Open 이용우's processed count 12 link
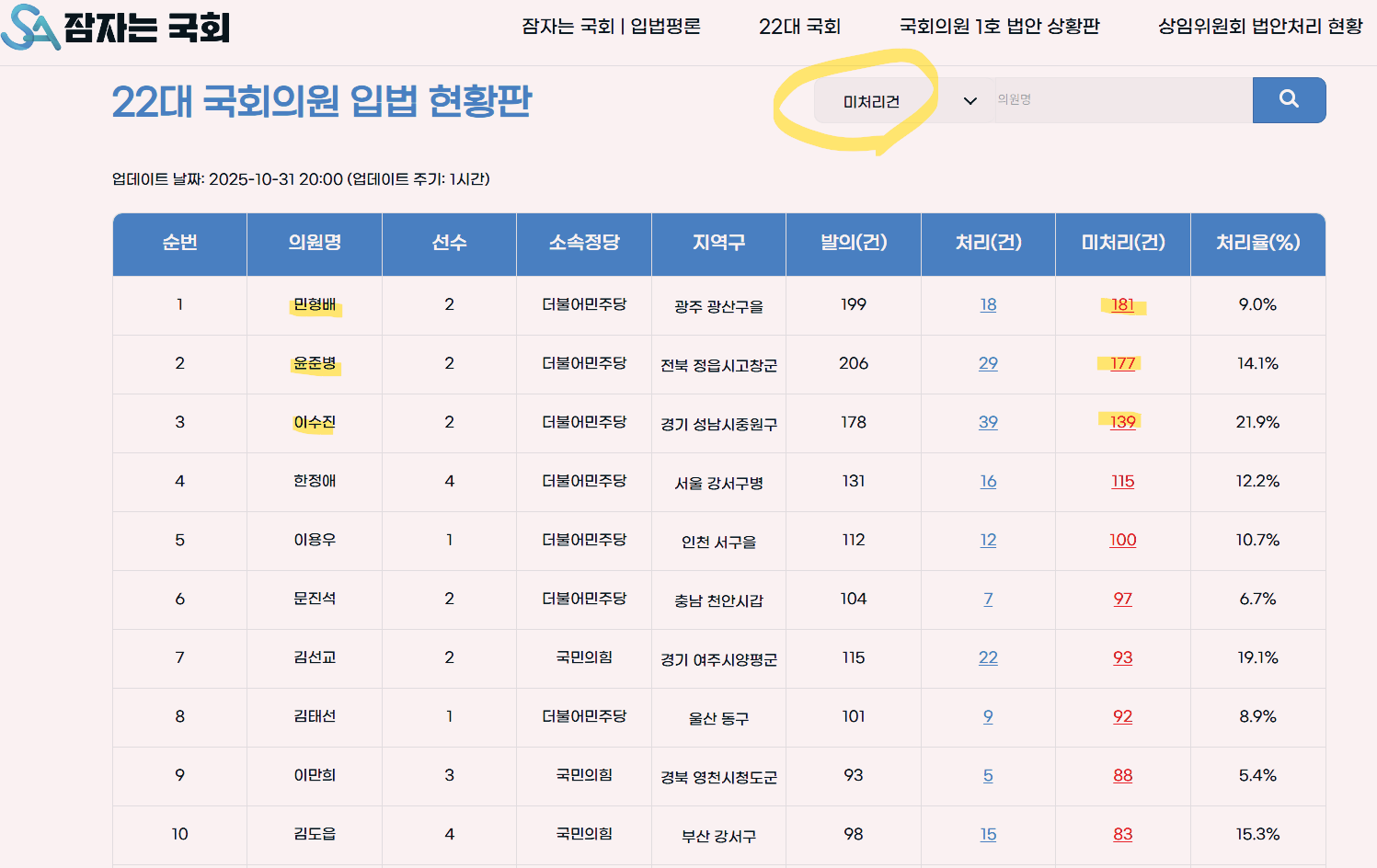 tap(988, 540)
